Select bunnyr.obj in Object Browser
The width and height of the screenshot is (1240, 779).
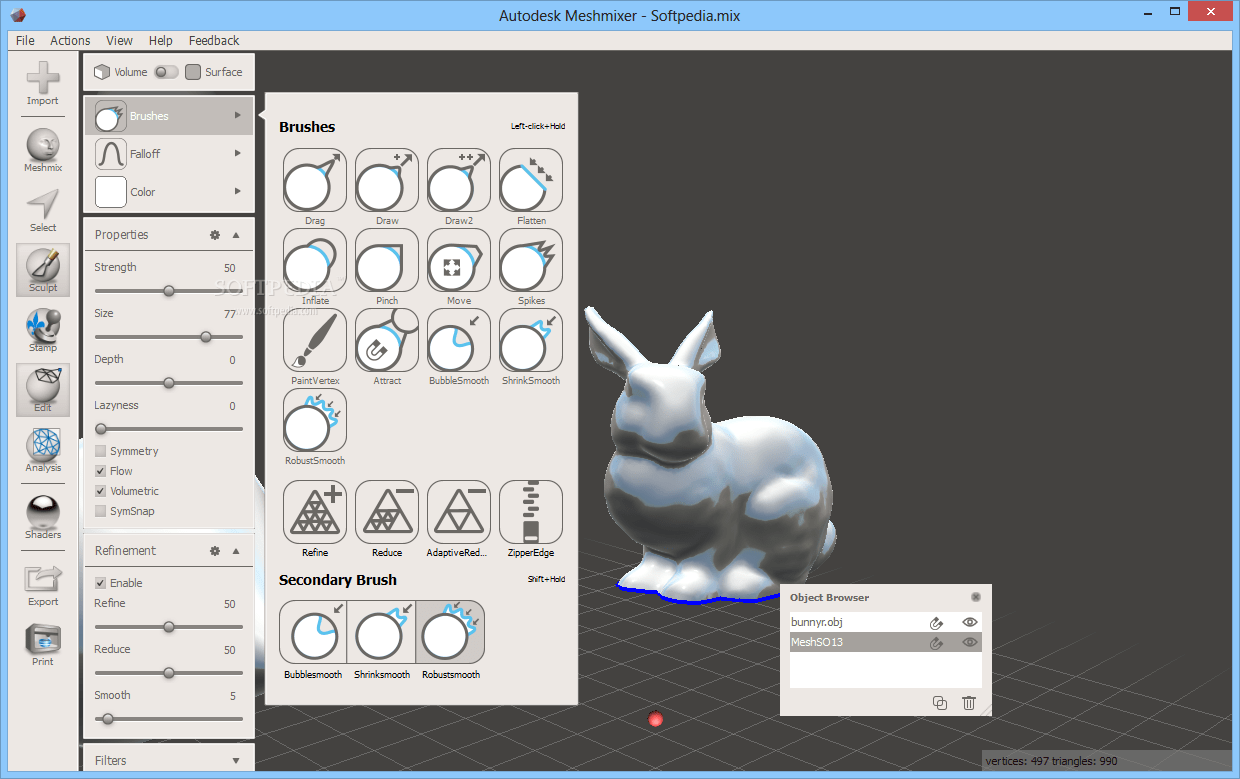(886, 622)
